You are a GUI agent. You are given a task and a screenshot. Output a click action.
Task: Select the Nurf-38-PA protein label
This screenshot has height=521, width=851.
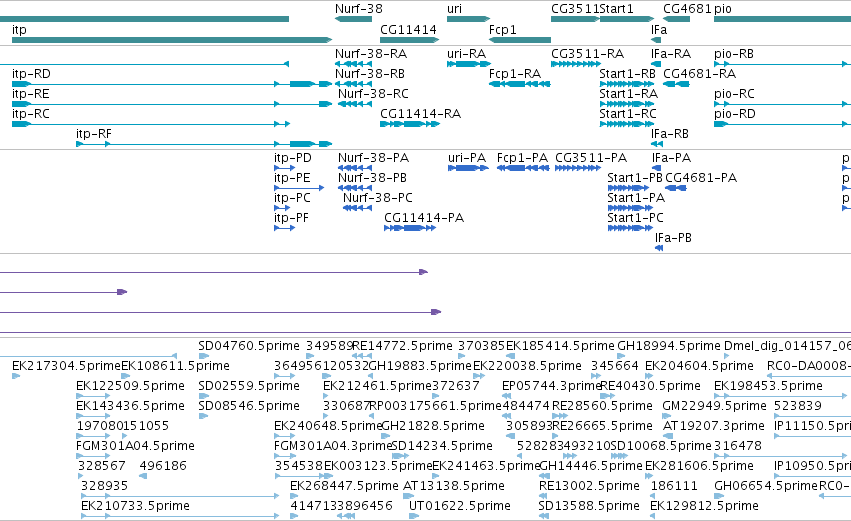(x=373, y=158)
